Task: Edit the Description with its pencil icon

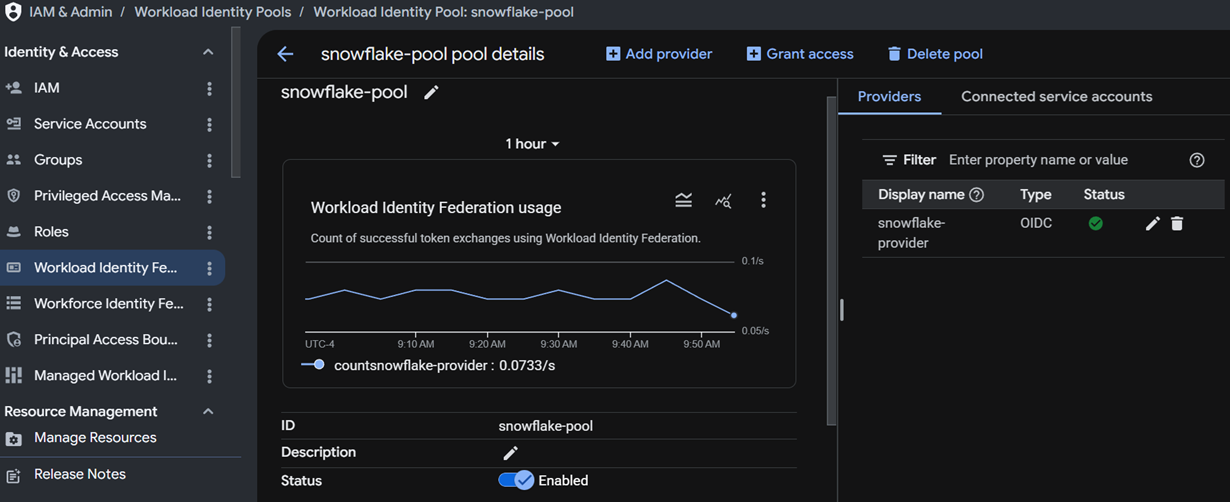Action: [x=510, y=453]
